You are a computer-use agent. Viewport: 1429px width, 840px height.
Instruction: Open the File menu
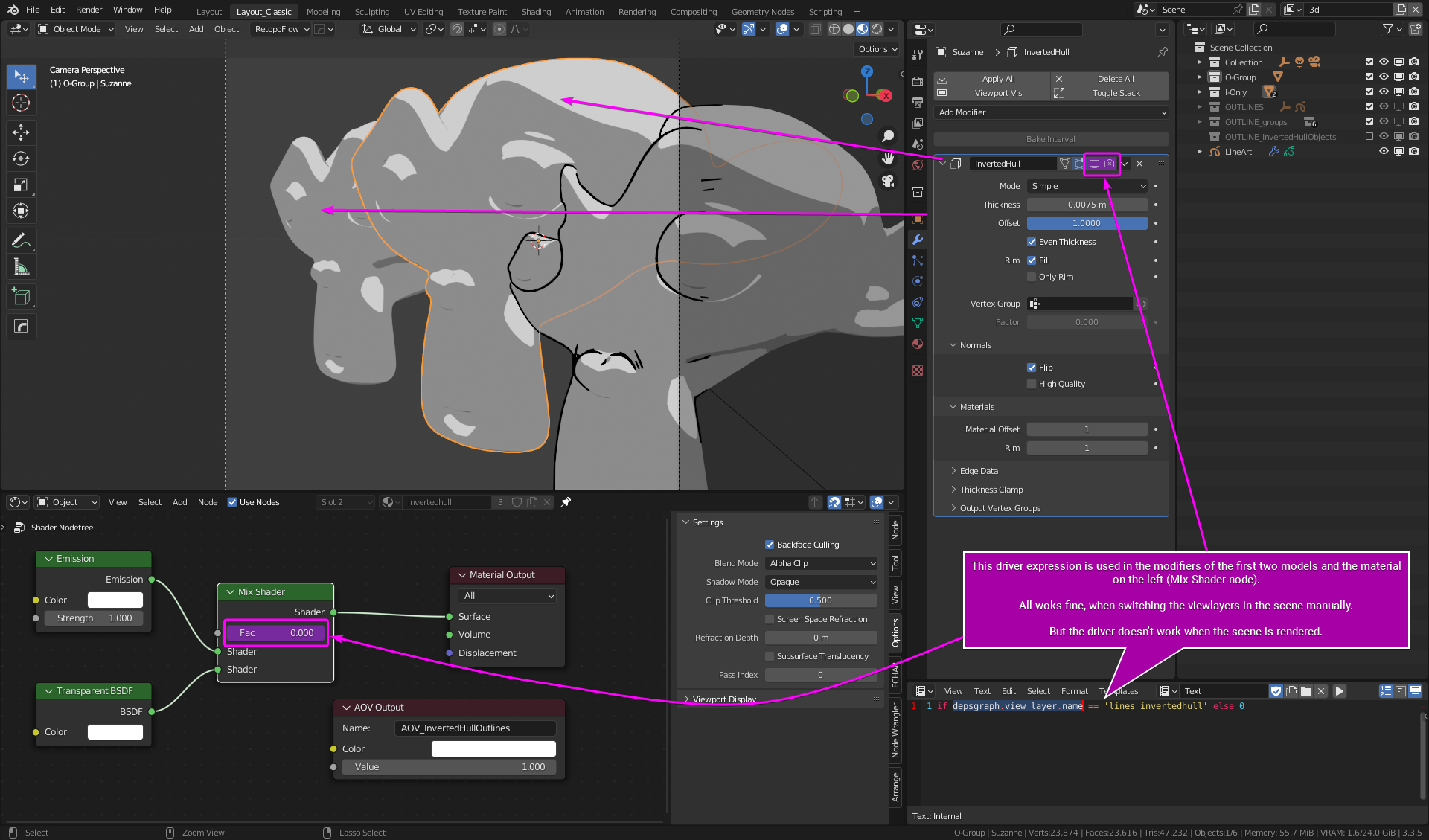[33, 10]
